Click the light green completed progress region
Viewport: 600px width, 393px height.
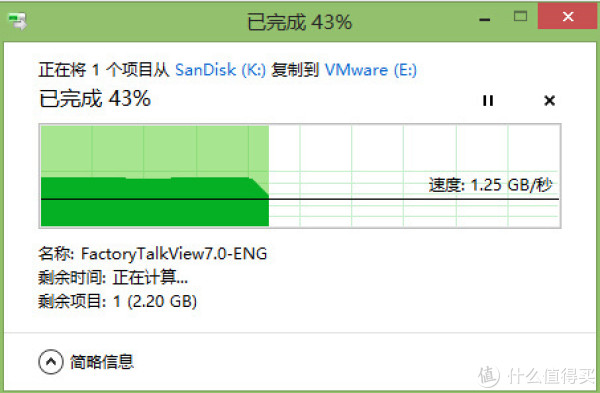click(153, 151)
